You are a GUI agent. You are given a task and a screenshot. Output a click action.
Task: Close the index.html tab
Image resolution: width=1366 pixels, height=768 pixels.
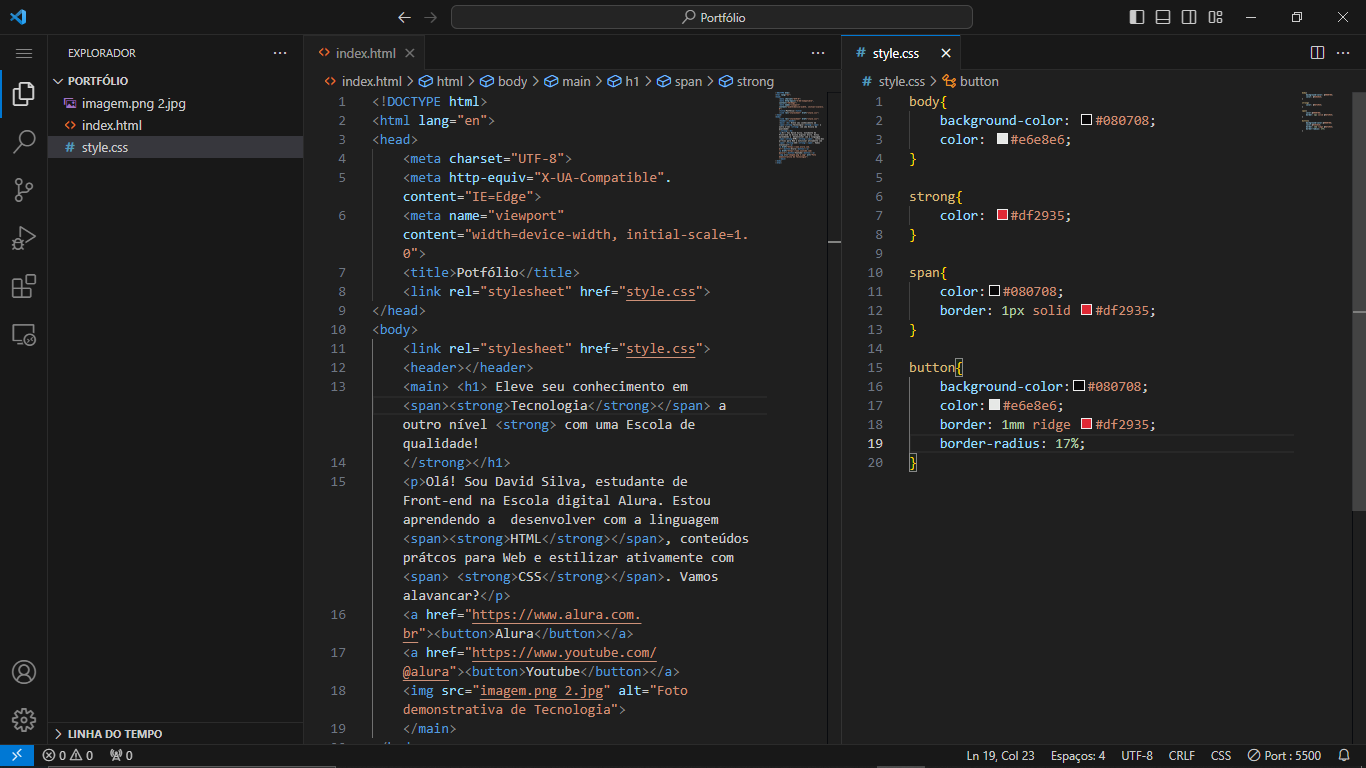(410, 53)
